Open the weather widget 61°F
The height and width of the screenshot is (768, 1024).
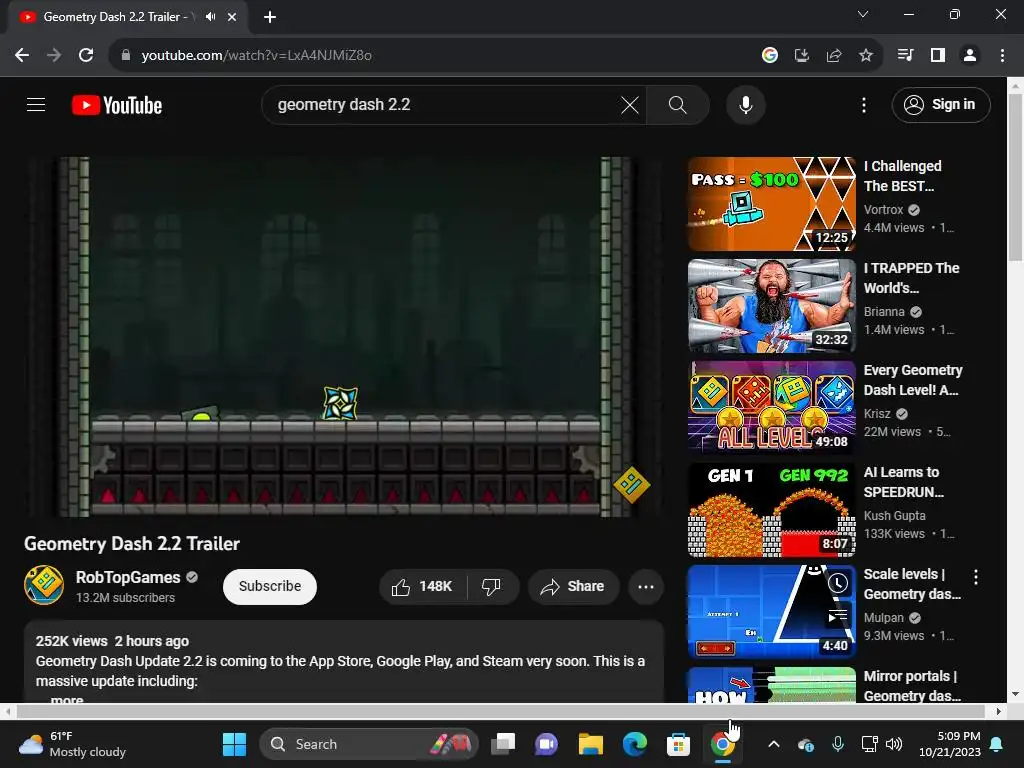point(72,744)
